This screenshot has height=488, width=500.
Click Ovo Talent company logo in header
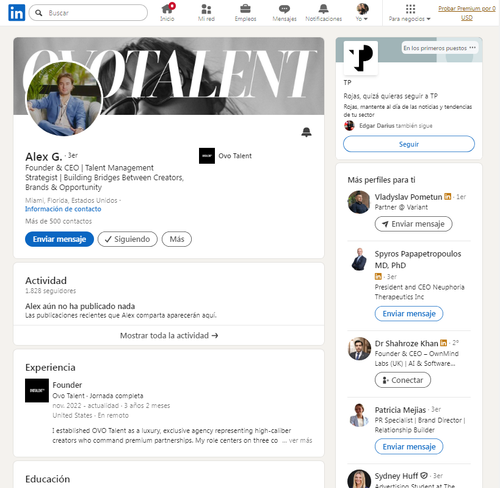tap(207, 156)
